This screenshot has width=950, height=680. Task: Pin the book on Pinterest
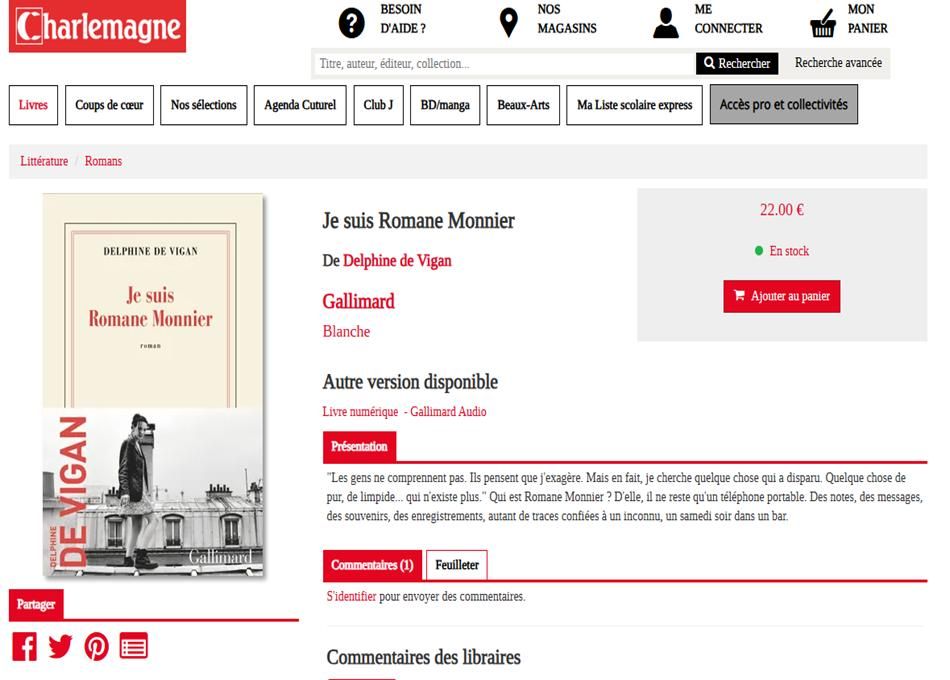coord(97,646)
